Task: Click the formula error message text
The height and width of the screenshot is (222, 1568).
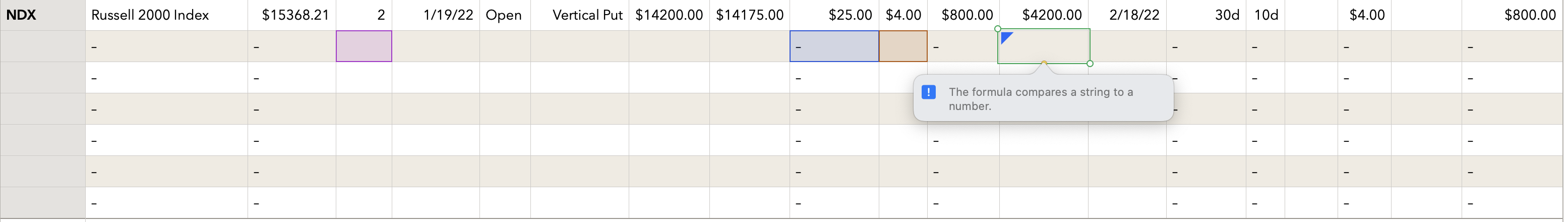Action: pyautogui.click(x=1040, y=99)
